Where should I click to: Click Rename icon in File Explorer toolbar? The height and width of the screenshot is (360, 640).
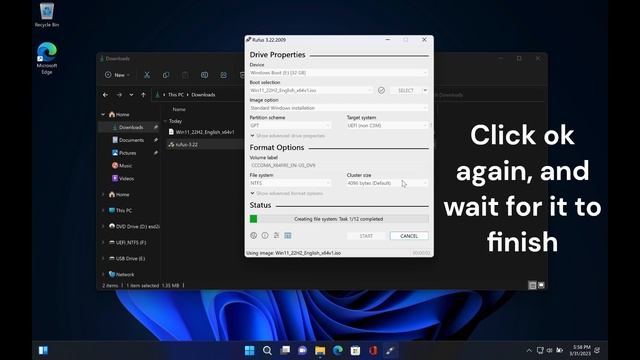pyautogui.click(x=204, y=75)
